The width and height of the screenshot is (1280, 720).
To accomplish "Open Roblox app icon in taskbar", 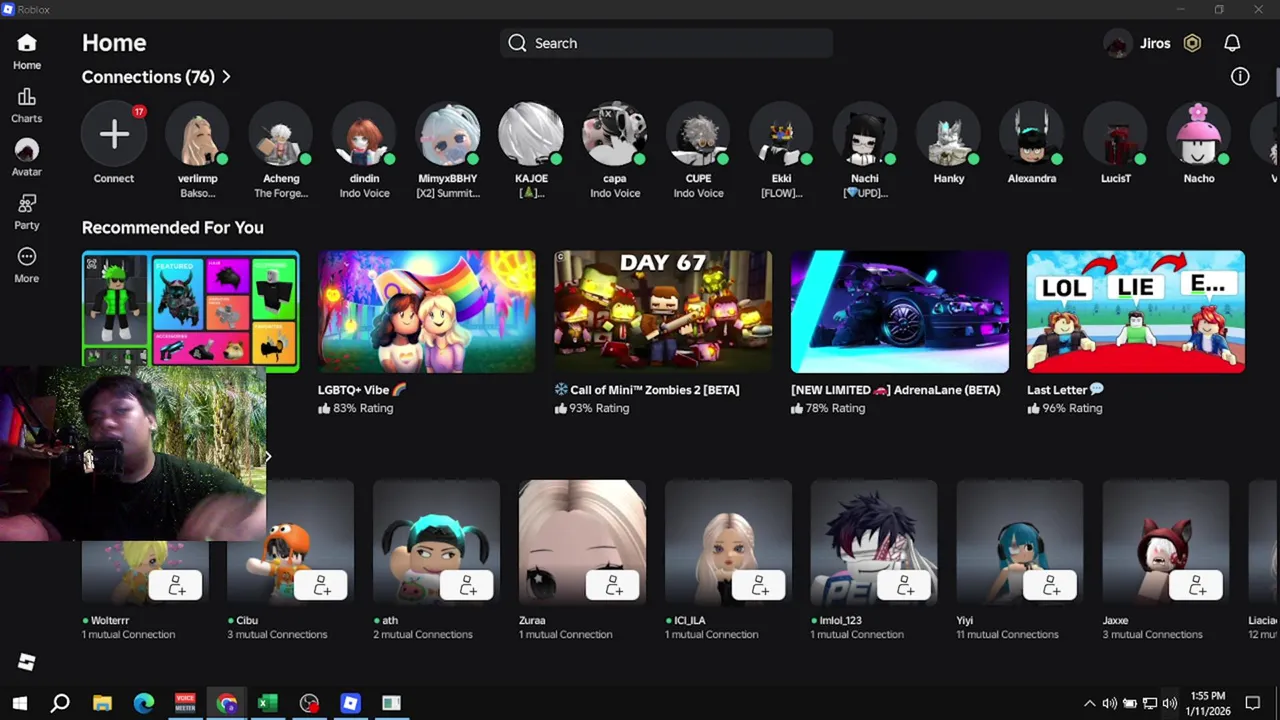I will coord(350,703).
